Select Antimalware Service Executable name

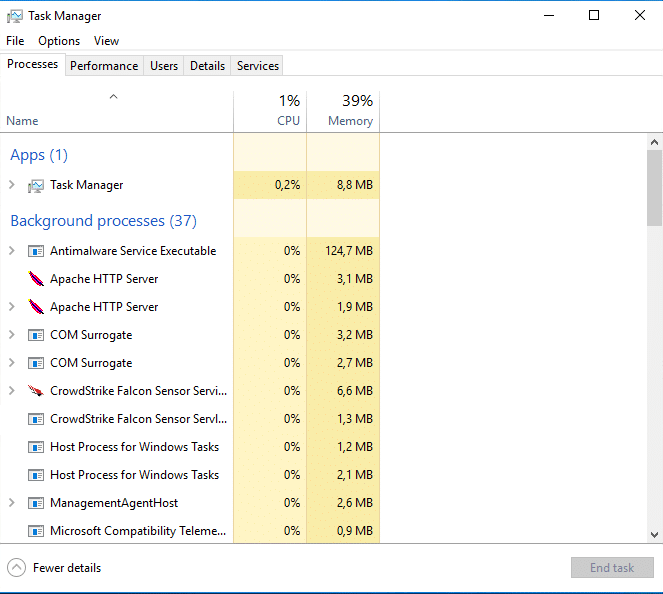[133, 251]
